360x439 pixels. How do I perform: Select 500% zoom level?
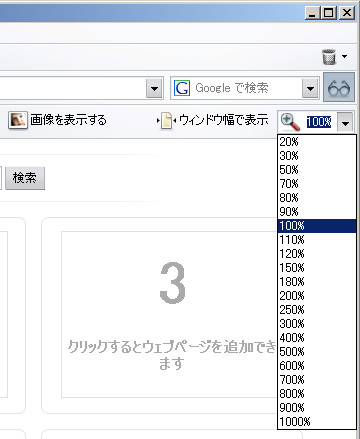317,352
